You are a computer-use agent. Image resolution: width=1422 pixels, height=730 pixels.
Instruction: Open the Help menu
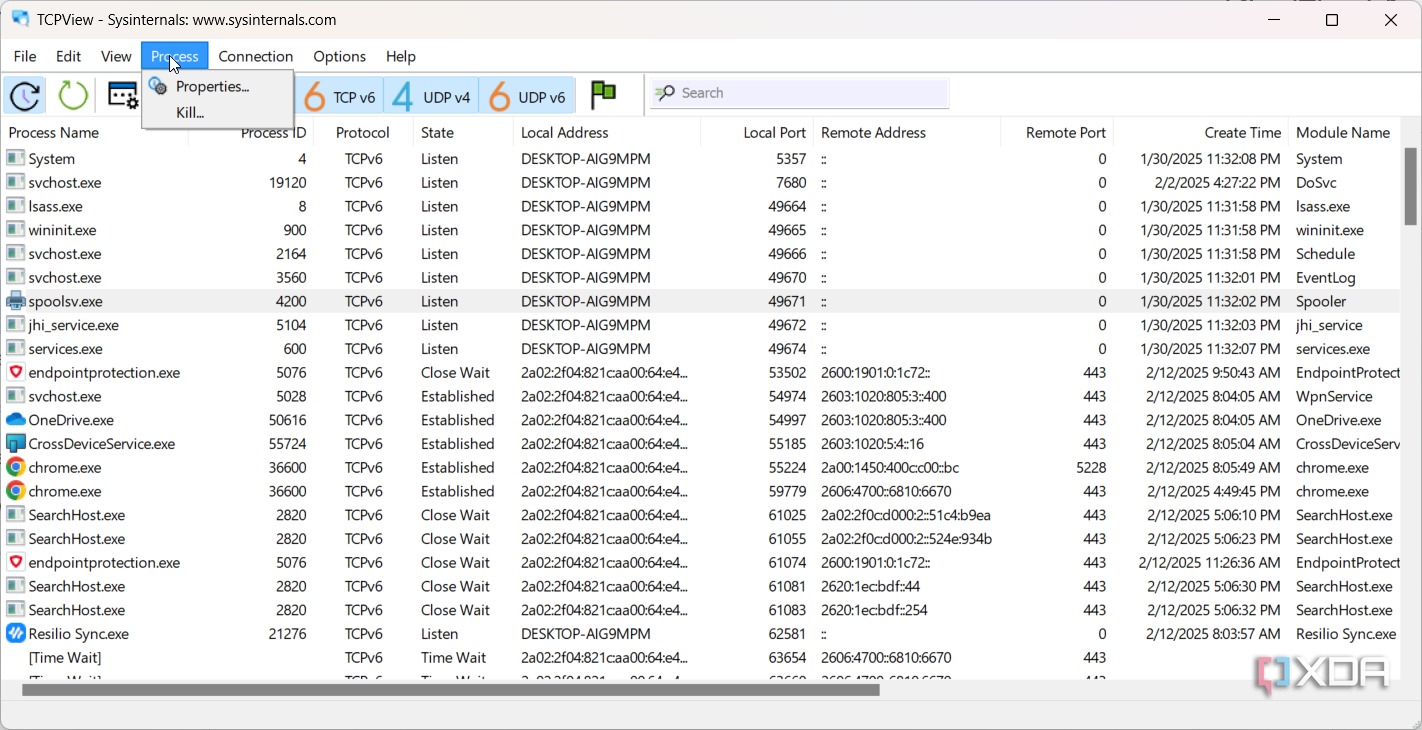401,56
